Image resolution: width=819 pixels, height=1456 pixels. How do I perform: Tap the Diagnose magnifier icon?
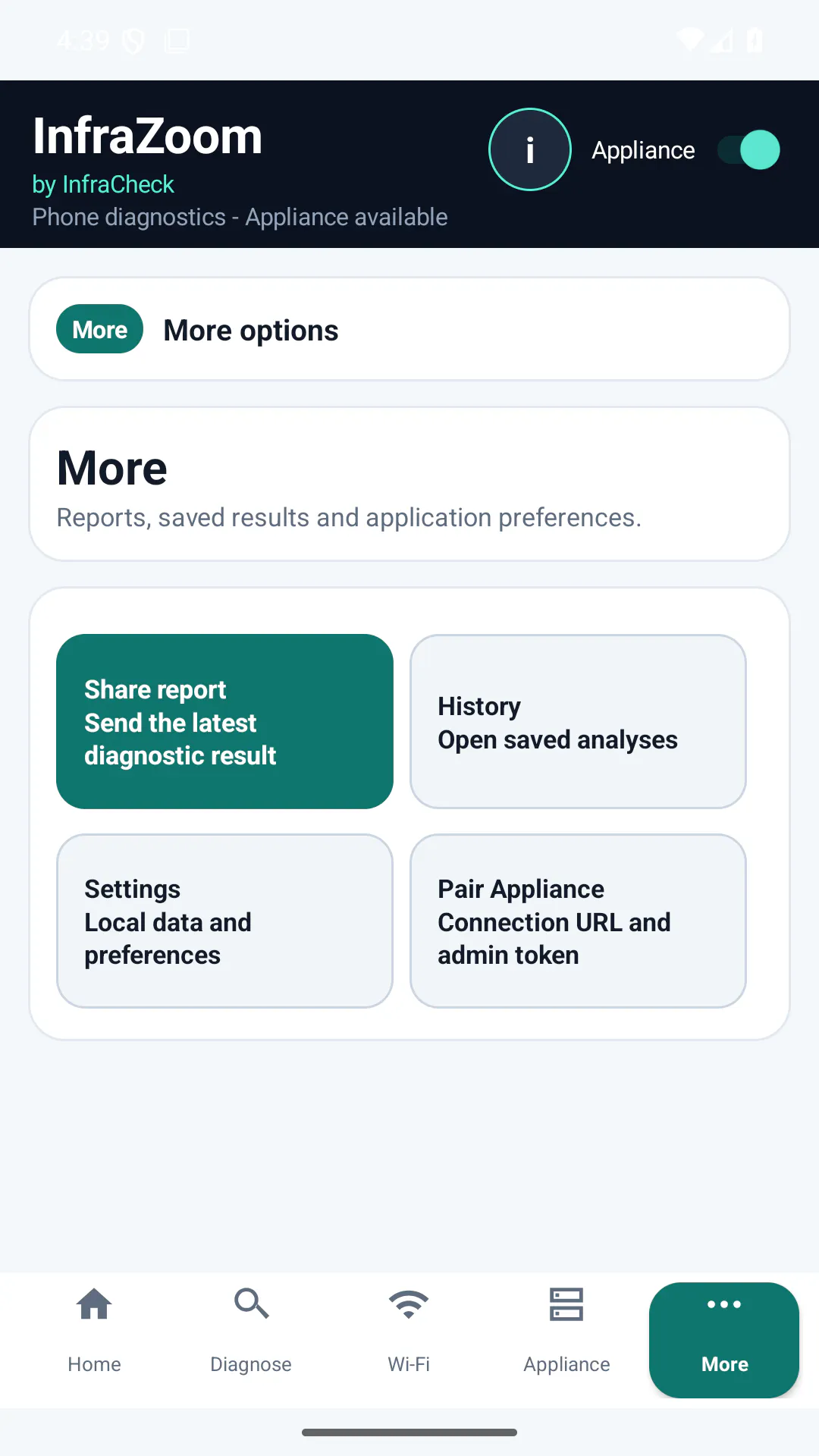(251, 1304)
